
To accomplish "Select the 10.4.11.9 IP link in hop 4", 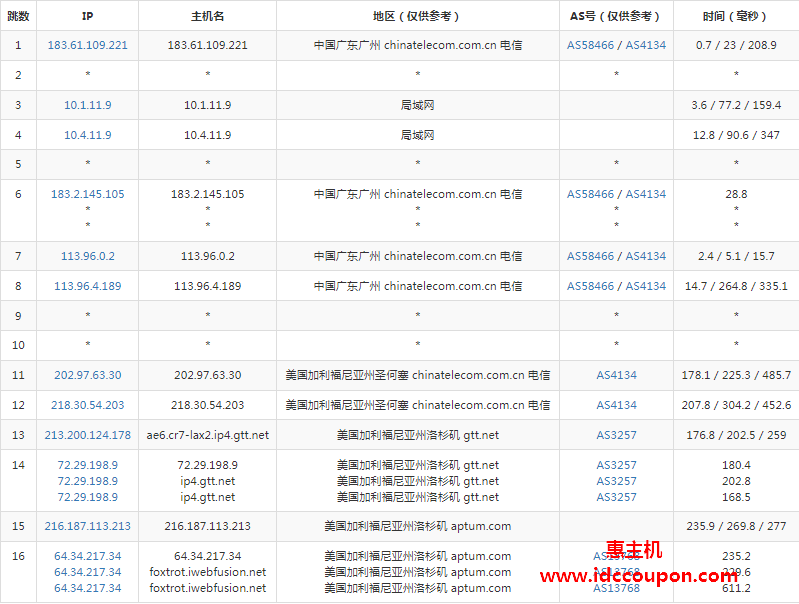I will click(88, 135).
